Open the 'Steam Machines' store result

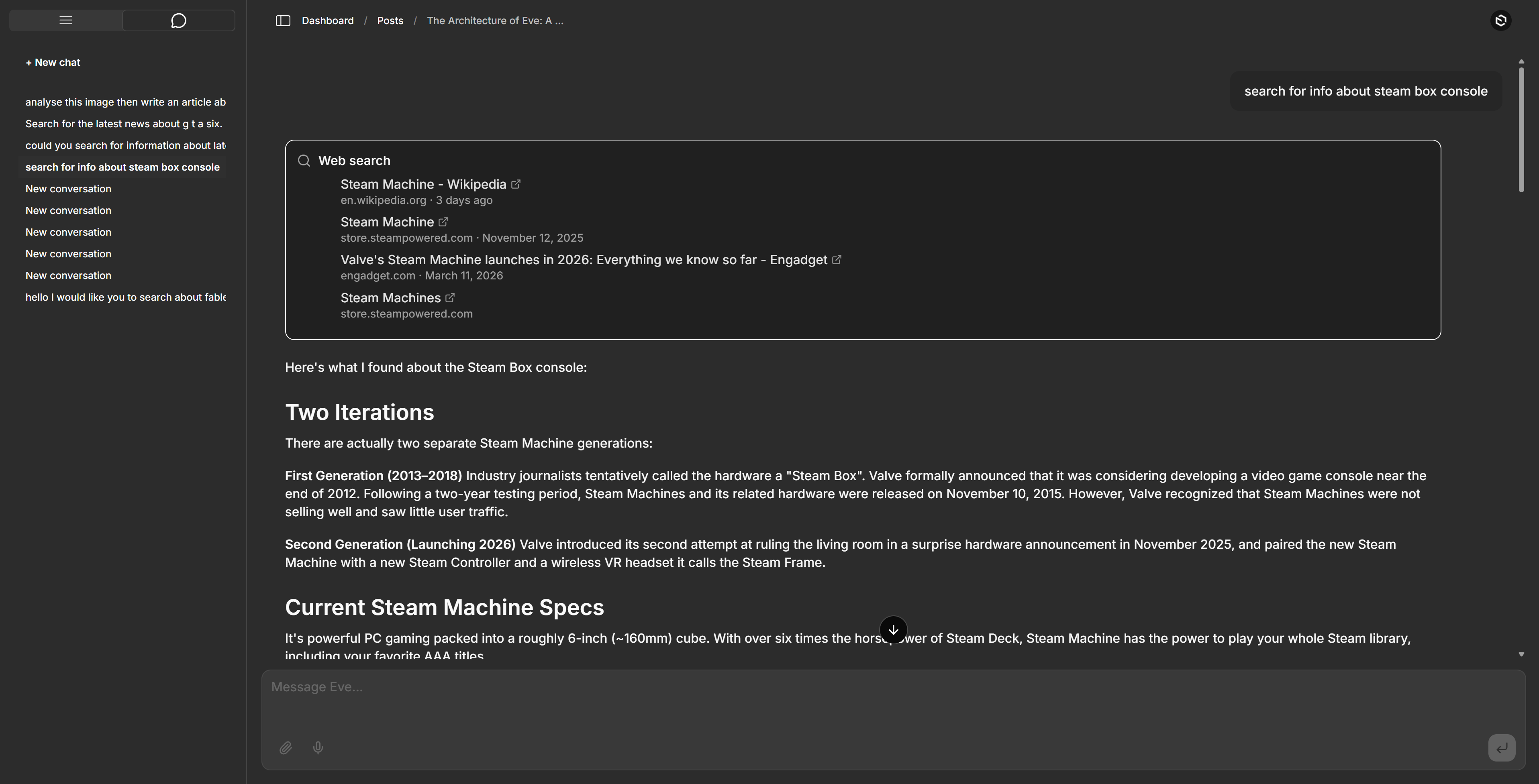[x=390, y=298]
